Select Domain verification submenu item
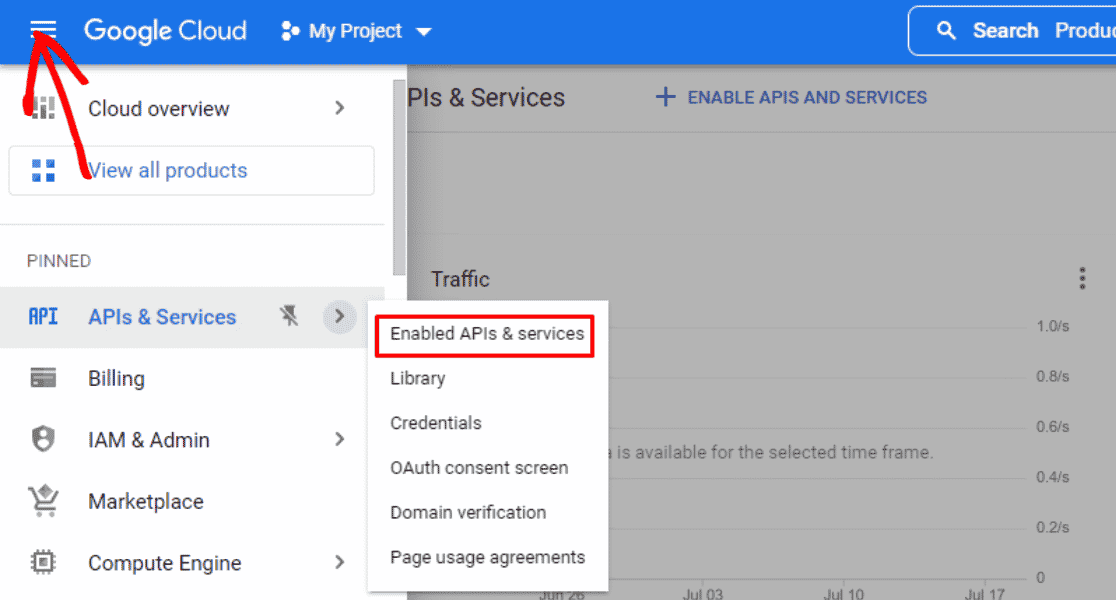Viewport: 1116px width, 600px height. pyautogui.click(x=468, y=513)
